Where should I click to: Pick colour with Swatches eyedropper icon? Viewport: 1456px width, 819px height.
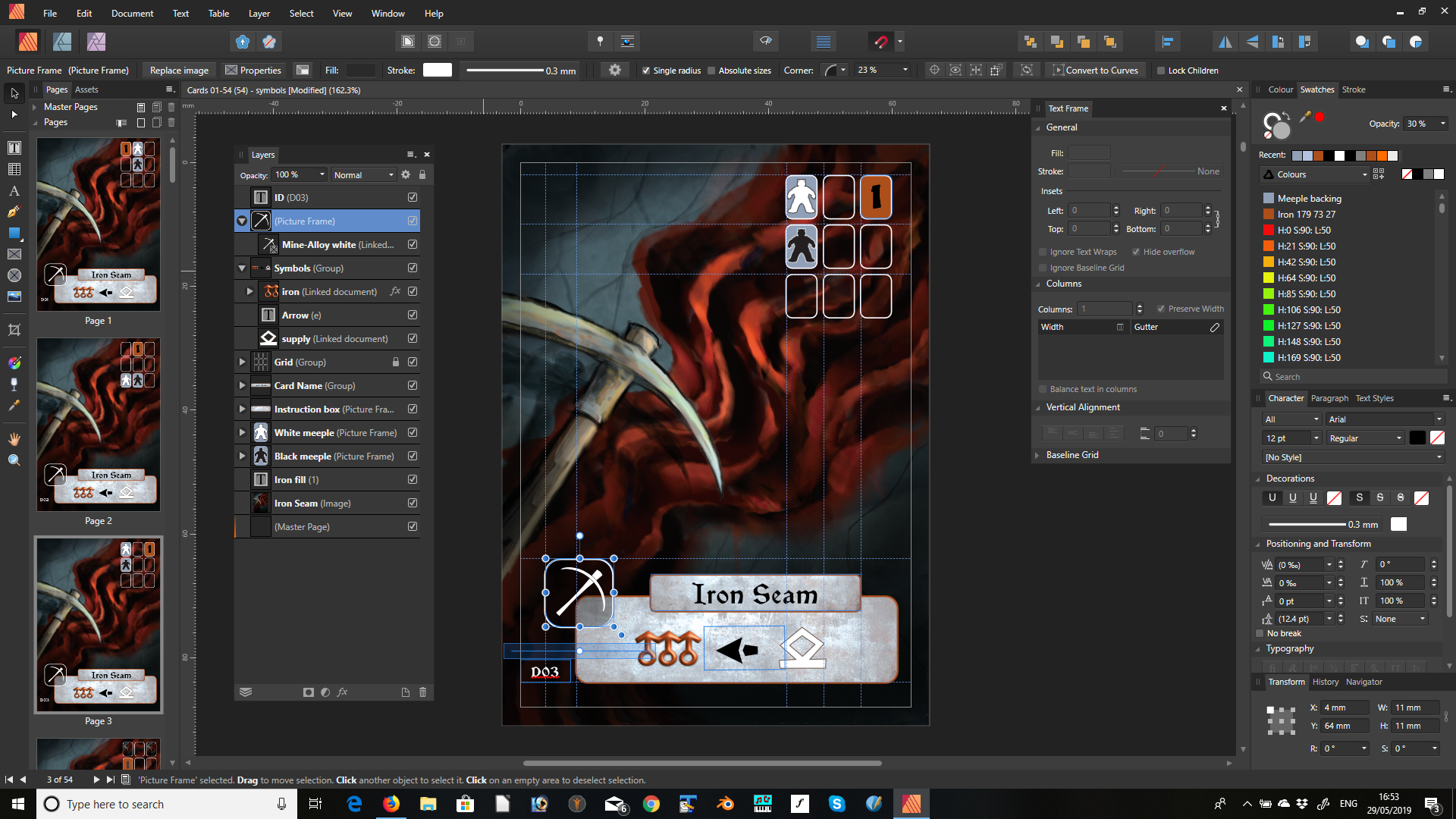[1304, 116]
